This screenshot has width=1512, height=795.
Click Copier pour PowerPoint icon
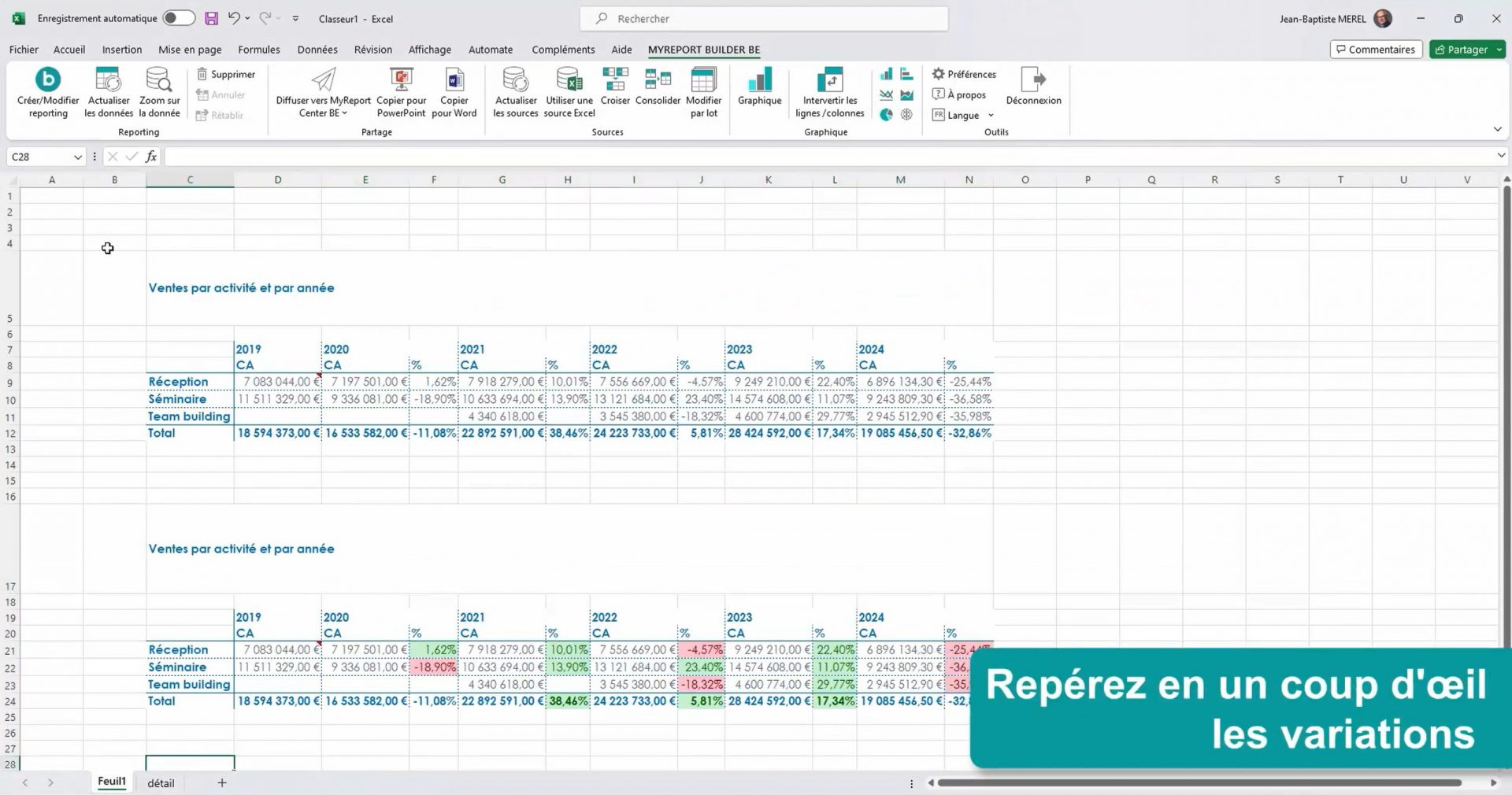click(401, 81)
